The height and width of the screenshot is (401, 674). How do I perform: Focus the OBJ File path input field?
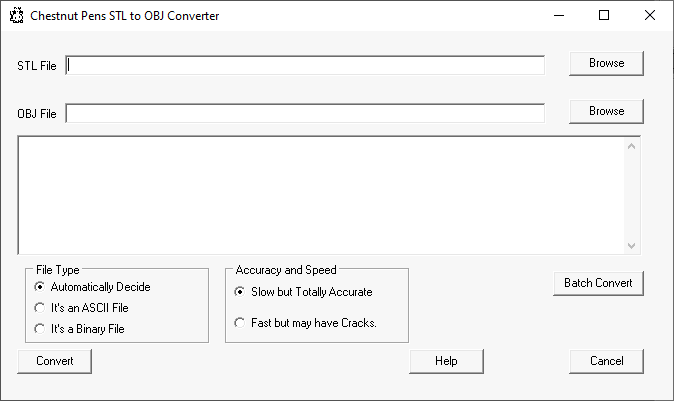point(305,113)
